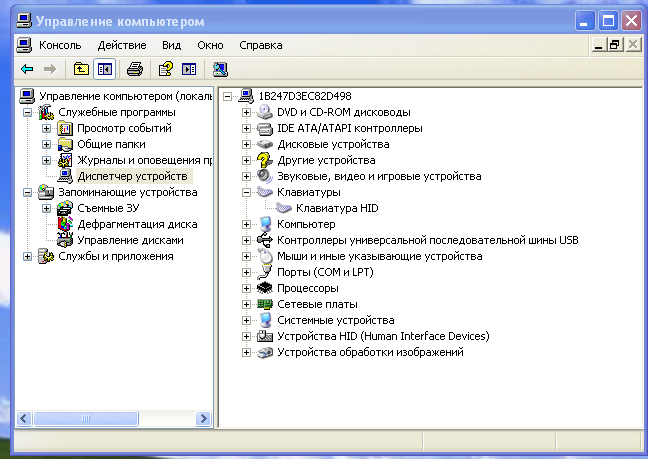Click the Просмотр событий icon
This screenshot has width=648, height=459.
[x=65, y=128]
